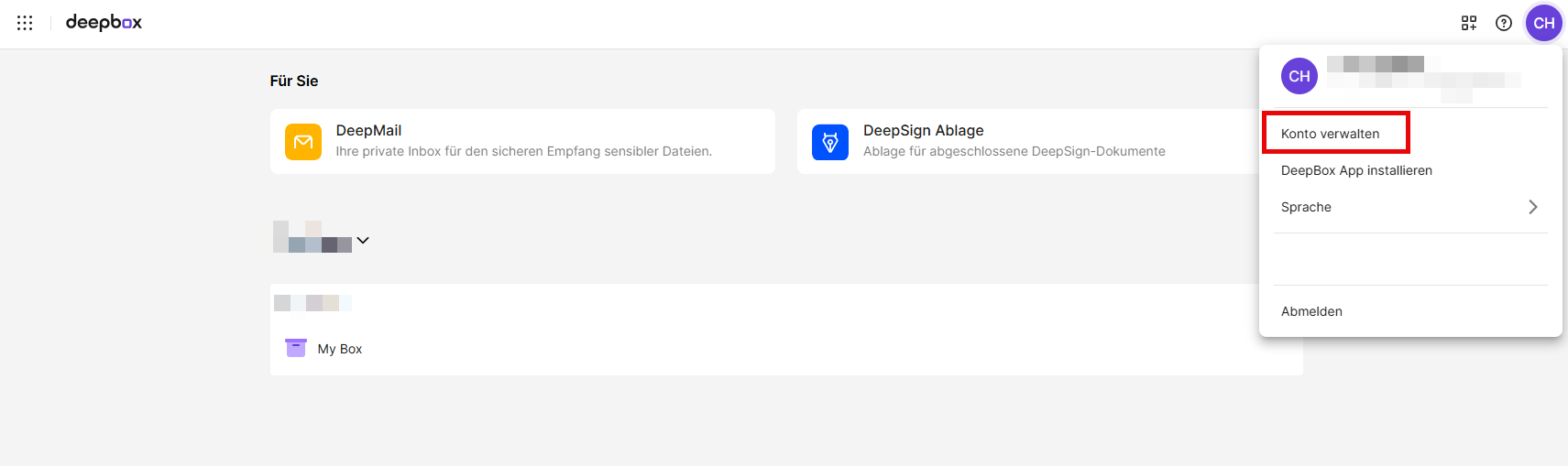
Task: Click the yellow DeepMail envelope icon
Action: pyautogui.click(x=303, y=142)
